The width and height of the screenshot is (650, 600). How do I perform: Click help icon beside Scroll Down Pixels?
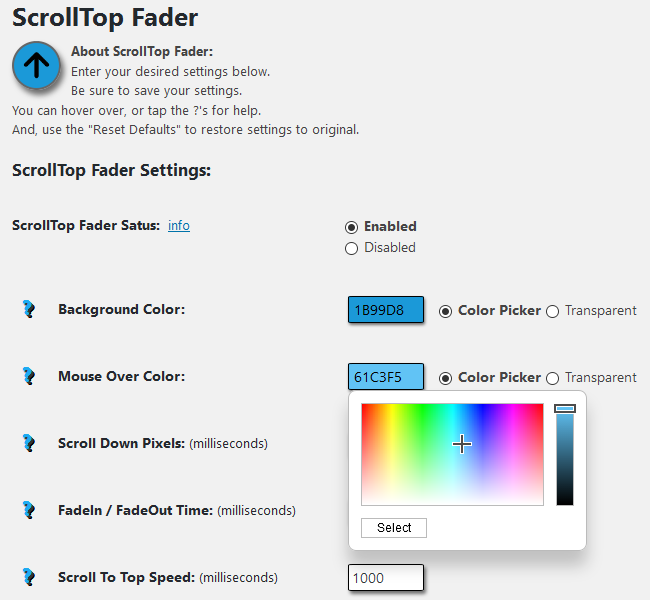[x=29, y=443]
